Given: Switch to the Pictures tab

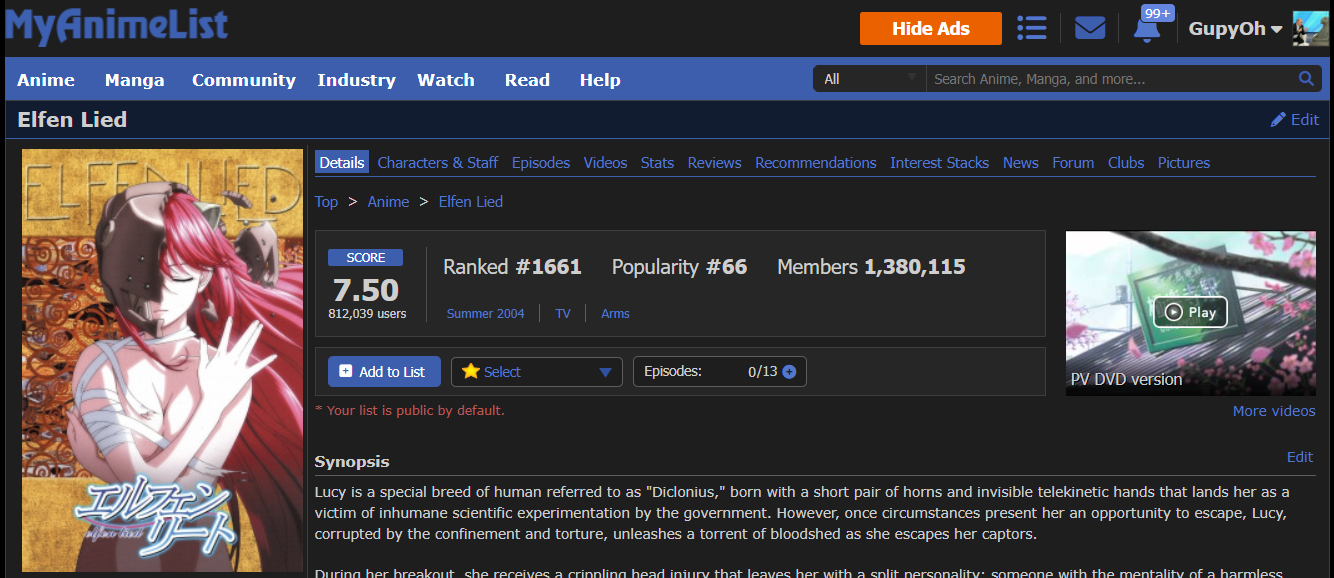Looking at the screenshot, I should point(1184,162).
